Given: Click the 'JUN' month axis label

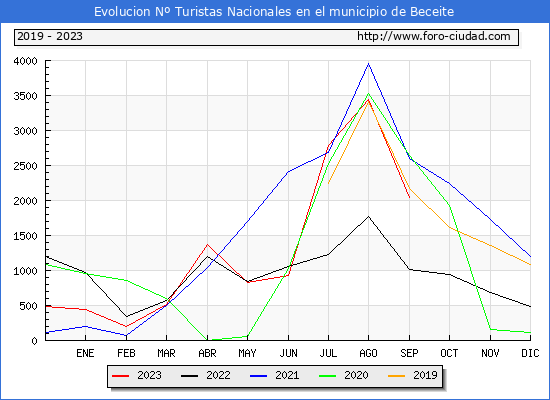Looking at the screenshot, I should [288, 353].
